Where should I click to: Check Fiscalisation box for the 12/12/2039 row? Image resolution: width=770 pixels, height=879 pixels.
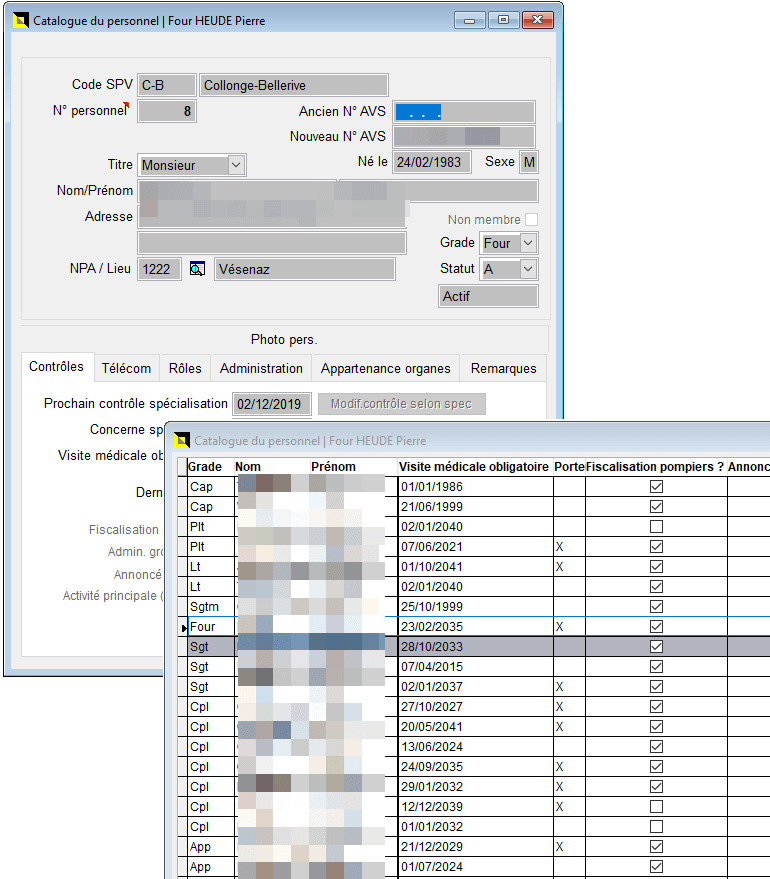tap(656, 807)
